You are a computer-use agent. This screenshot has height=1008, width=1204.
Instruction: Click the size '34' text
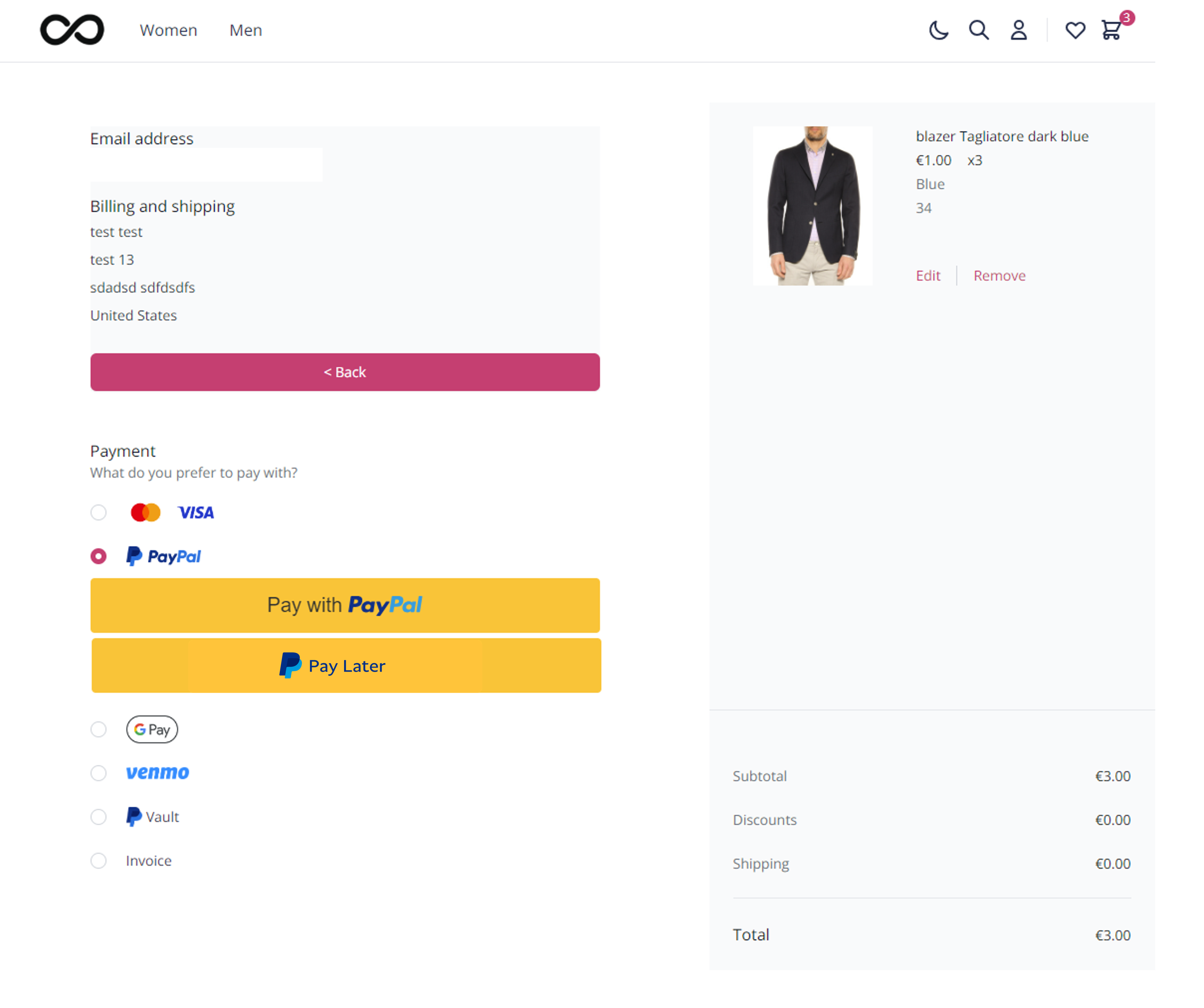tap(924, 208)
